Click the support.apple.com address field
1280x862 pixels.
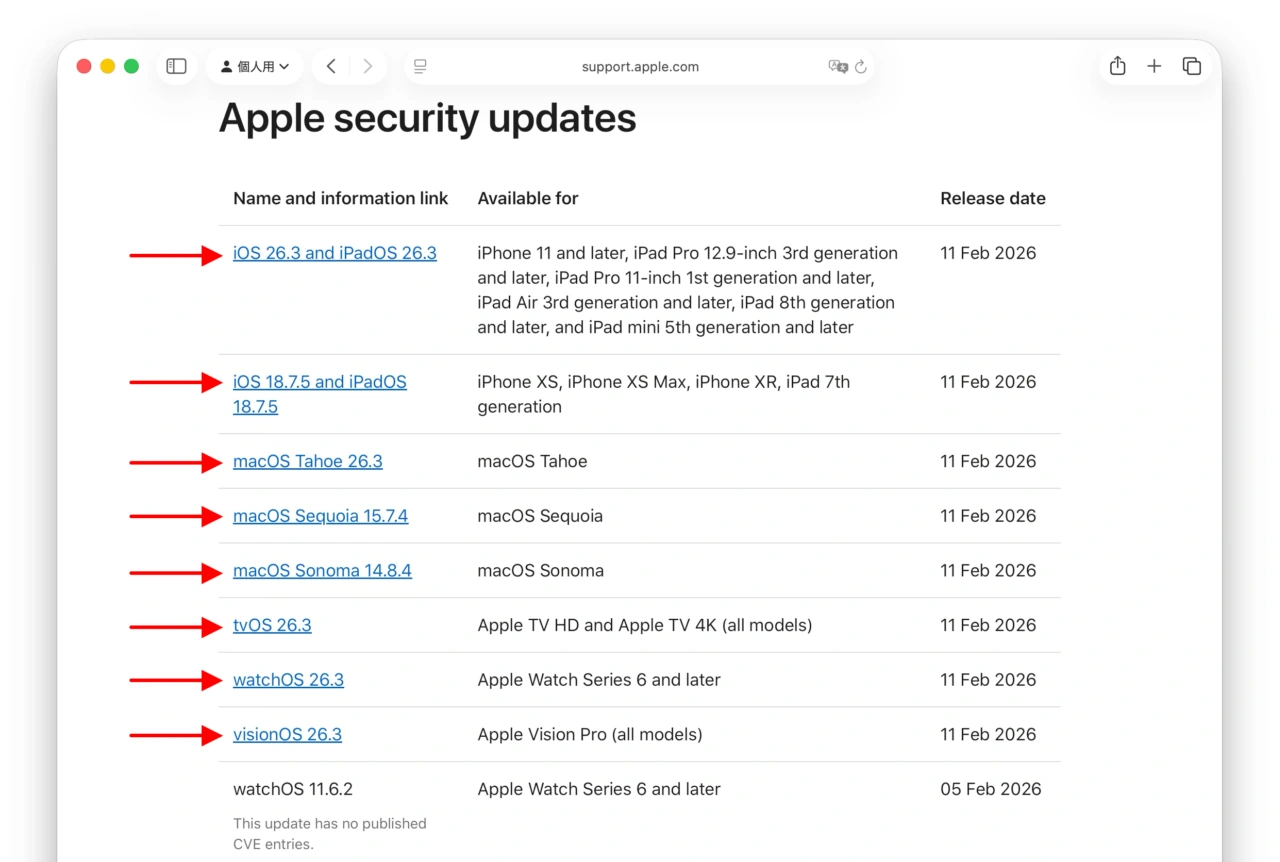tap(640, 67)
